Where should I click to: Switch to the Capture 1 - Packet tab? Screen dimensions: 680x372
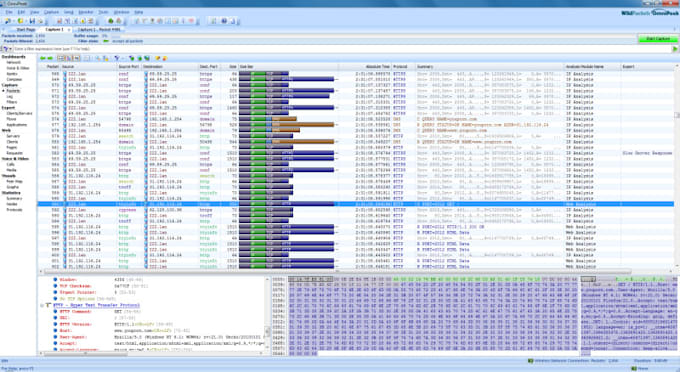(x=99, y=29)
